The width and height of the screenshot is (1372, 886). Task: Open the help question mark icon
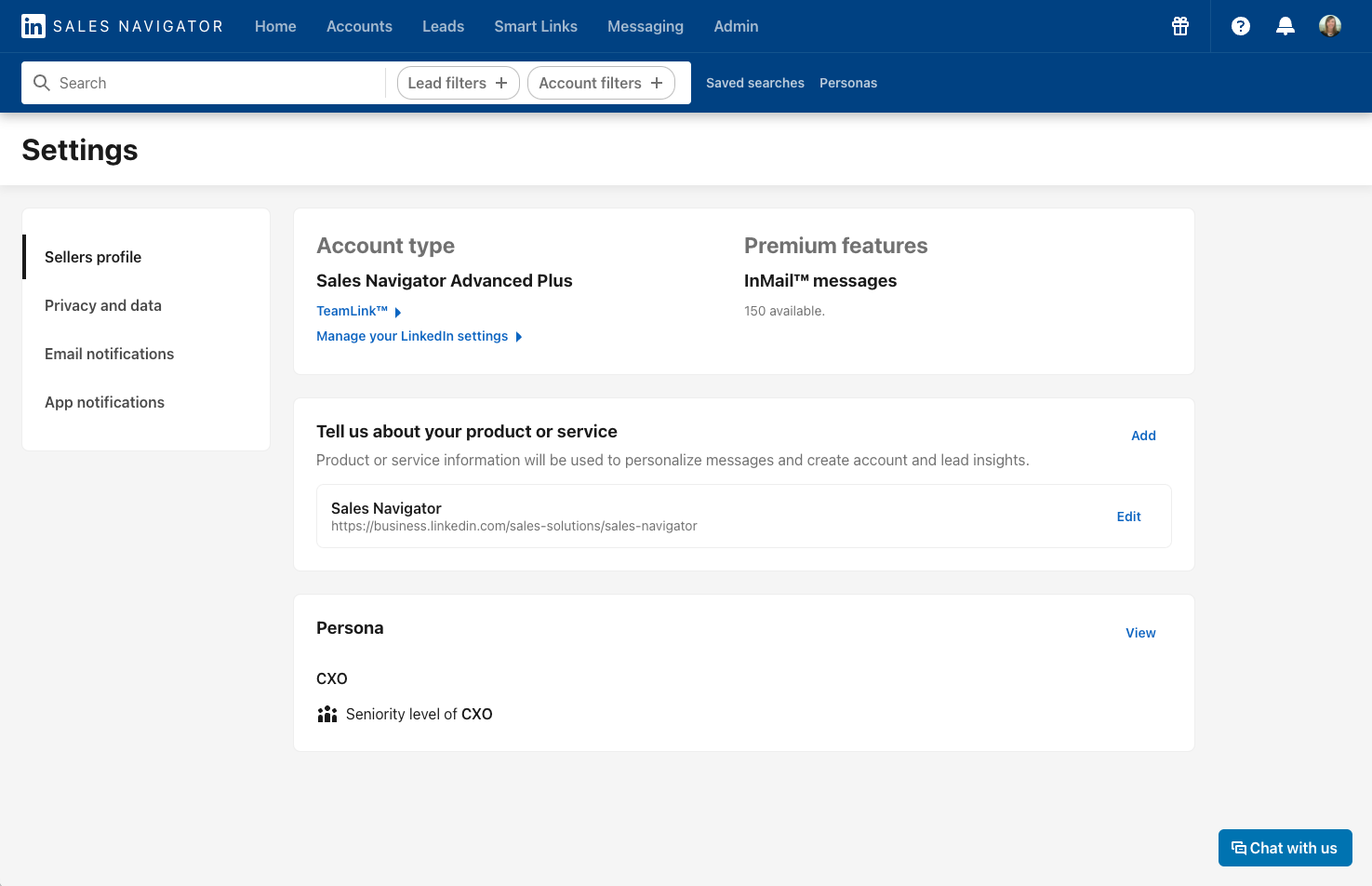[1241, 26]
